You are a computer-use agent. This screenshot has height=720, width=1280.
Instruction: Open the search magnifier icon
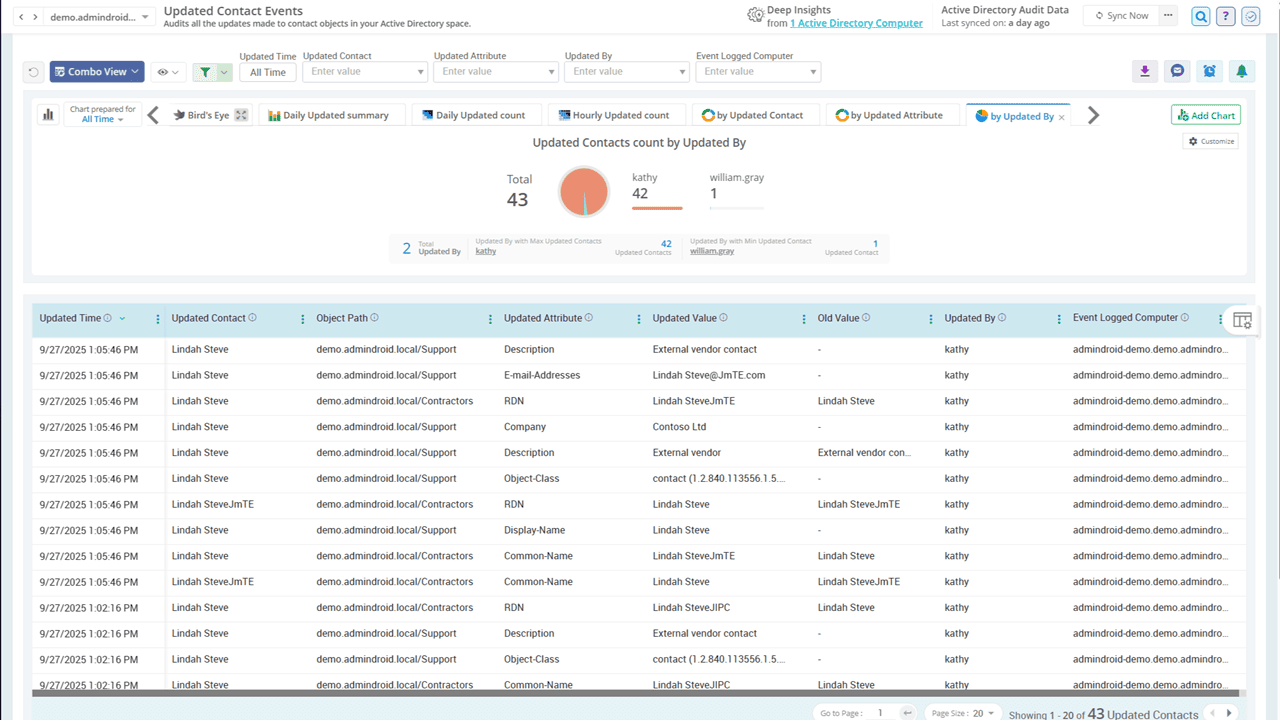click(1200, 16)
